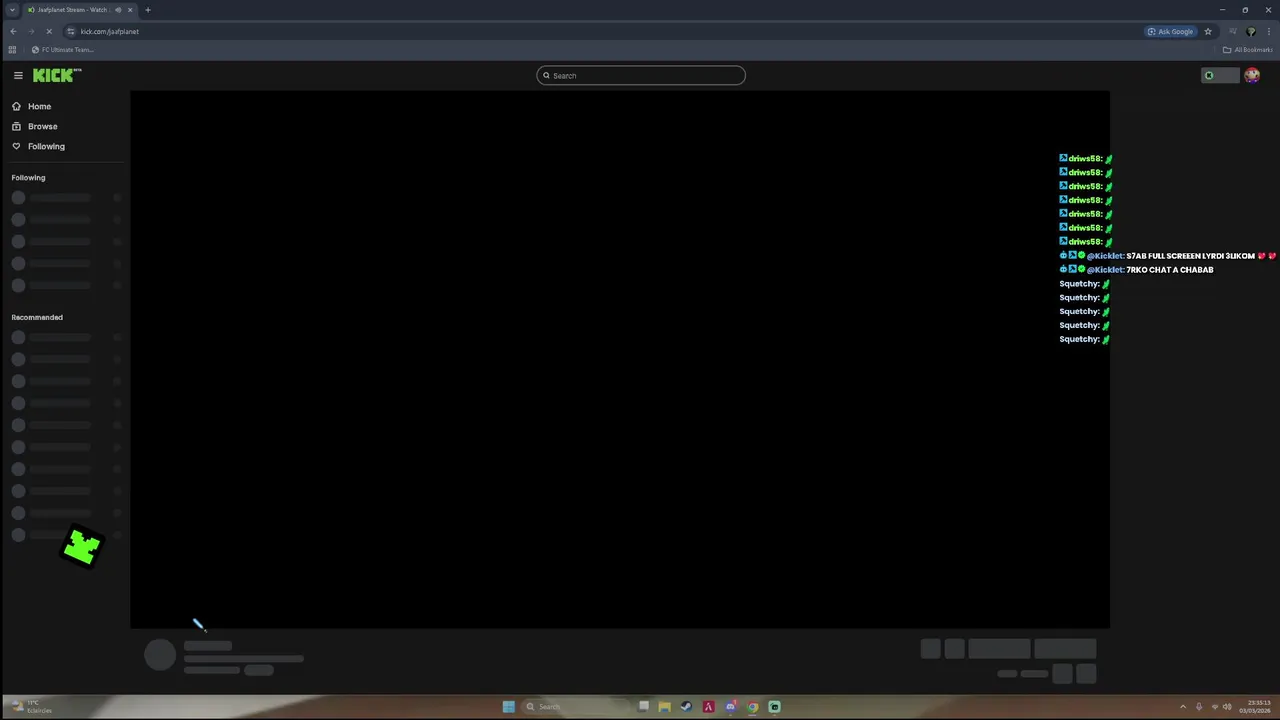
Task: Open Discord from the taskbar
Action: pyautogui.click(x=731, y=707)
